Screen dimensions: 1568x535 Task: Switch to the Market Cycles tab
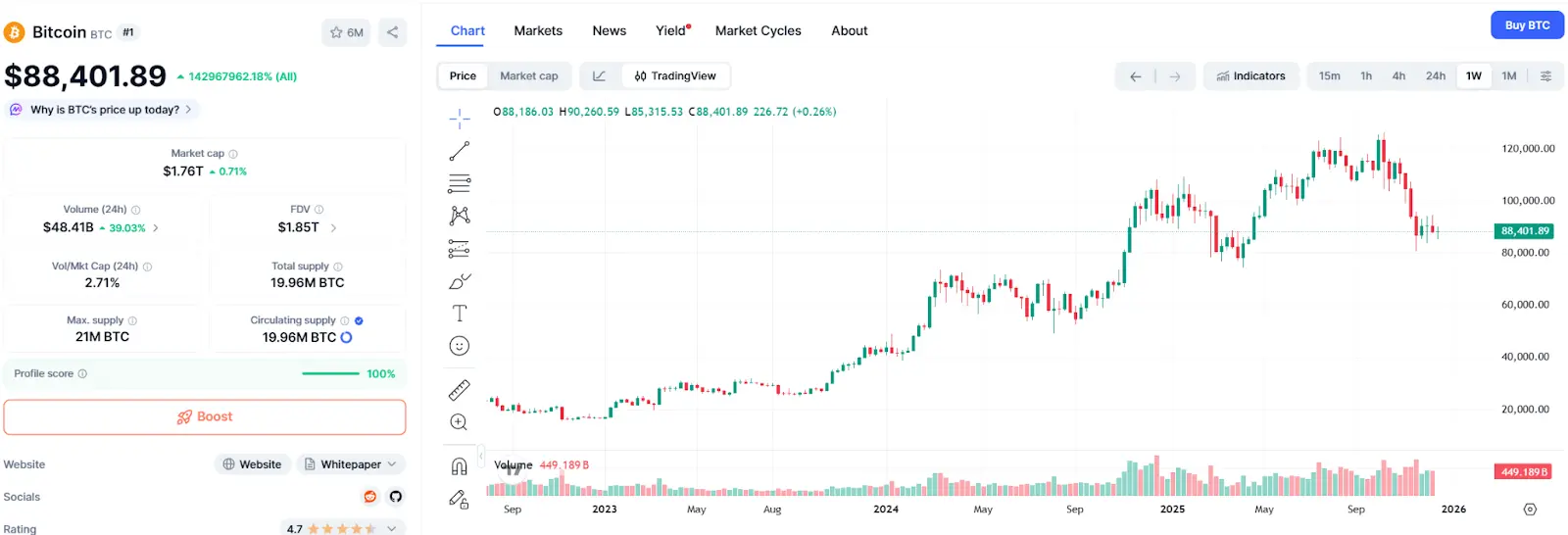[x=758, y=31]
